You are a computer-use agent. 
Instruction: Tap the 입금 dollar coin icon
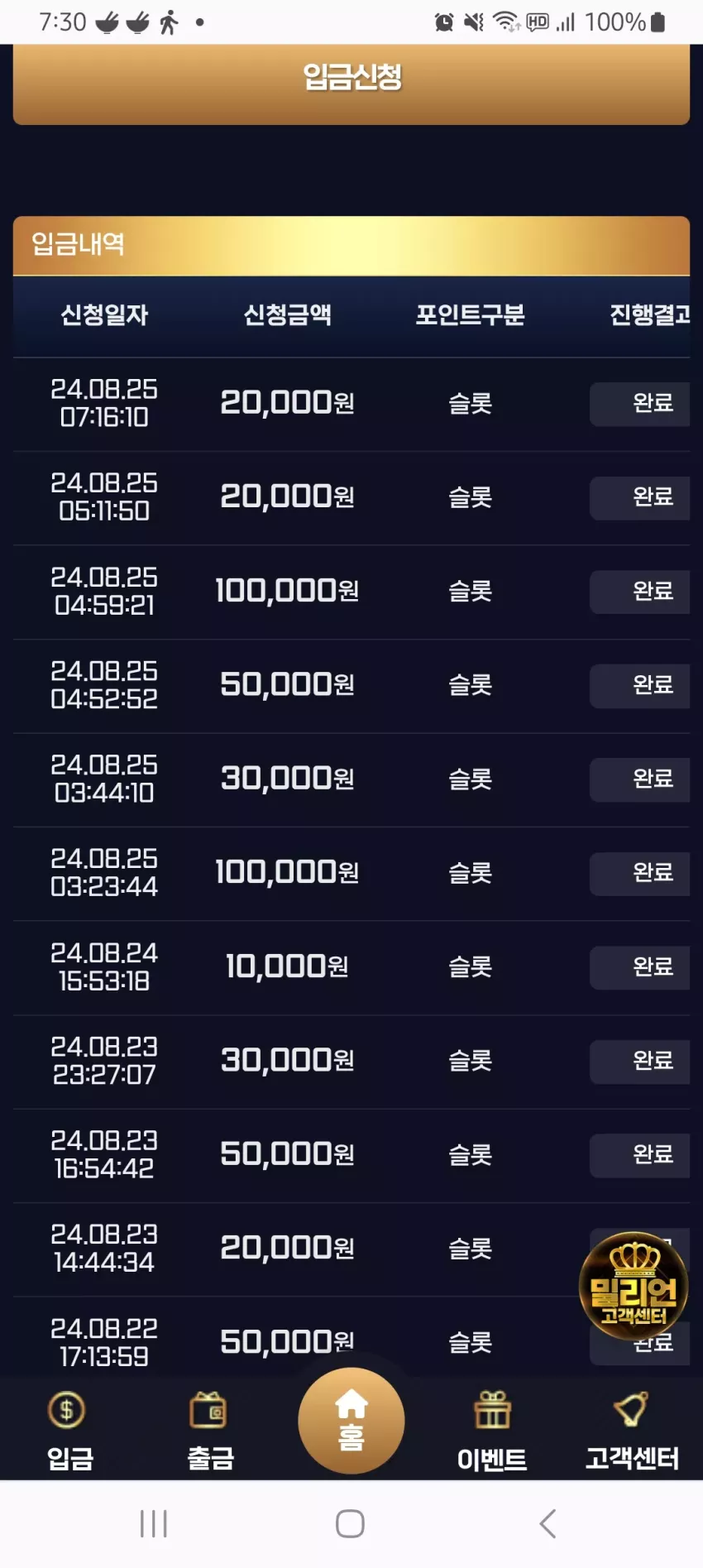(67, 1410)
